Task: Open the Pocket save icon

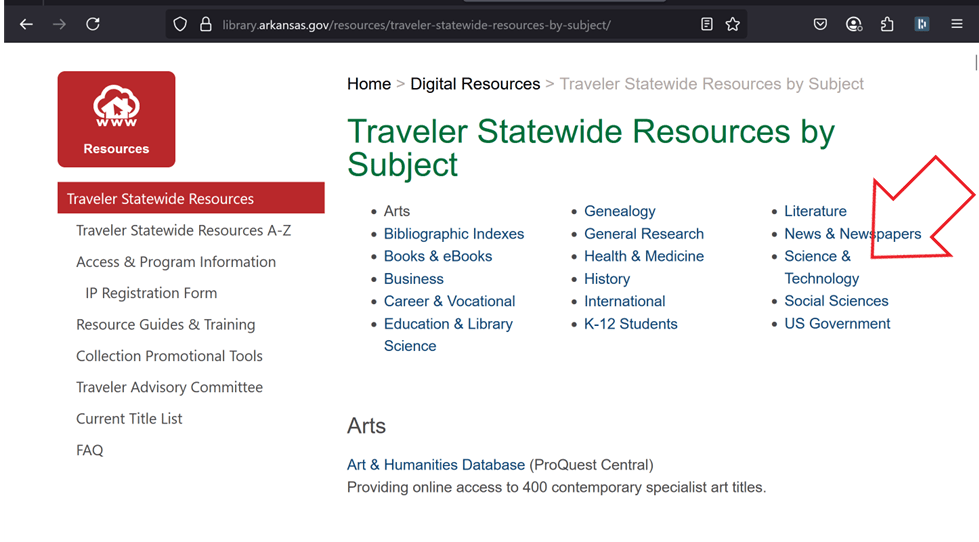Action: (x=820, y=24)
